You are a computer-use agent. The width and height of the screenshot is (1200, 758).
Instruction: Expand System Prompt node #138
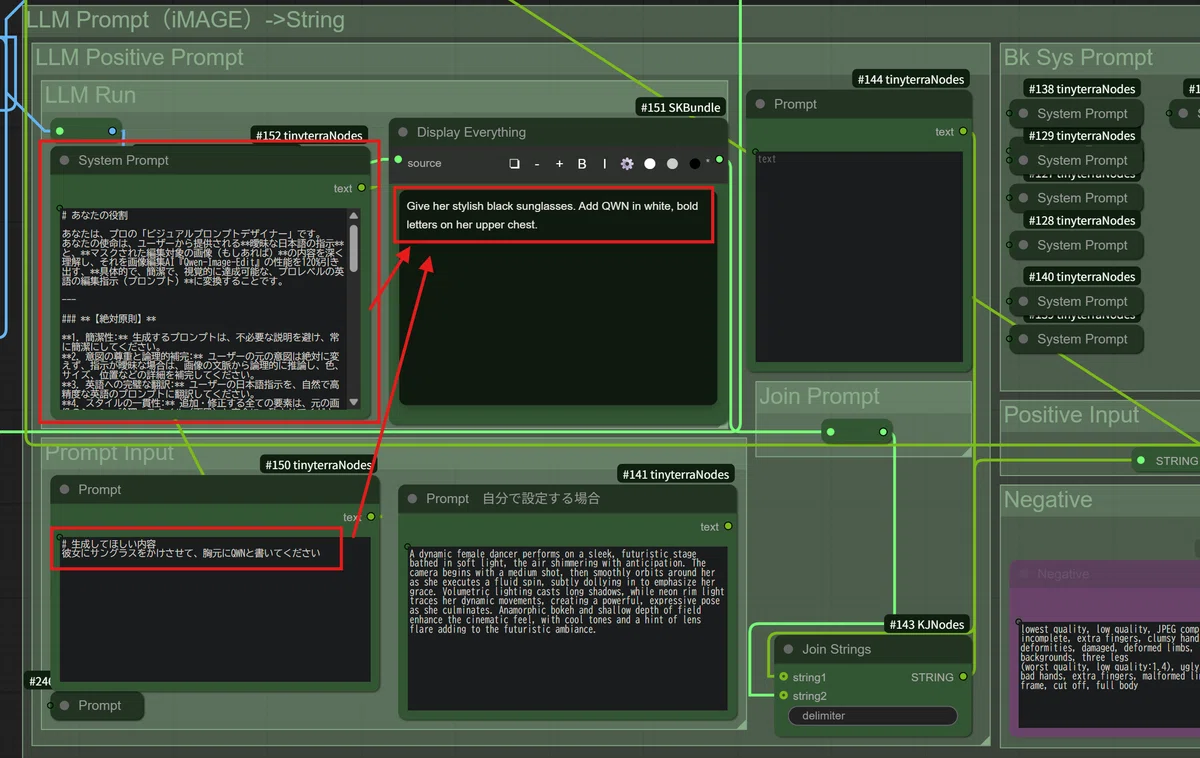[x=1023, y=113]
